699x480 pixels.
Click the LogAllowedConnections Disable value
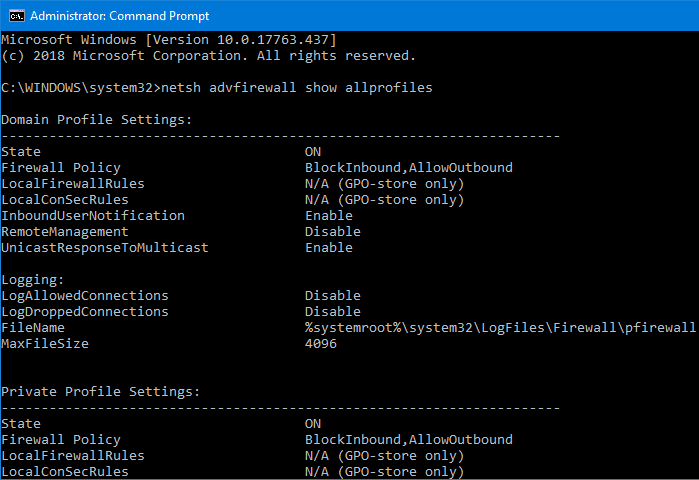click(333, 295)
